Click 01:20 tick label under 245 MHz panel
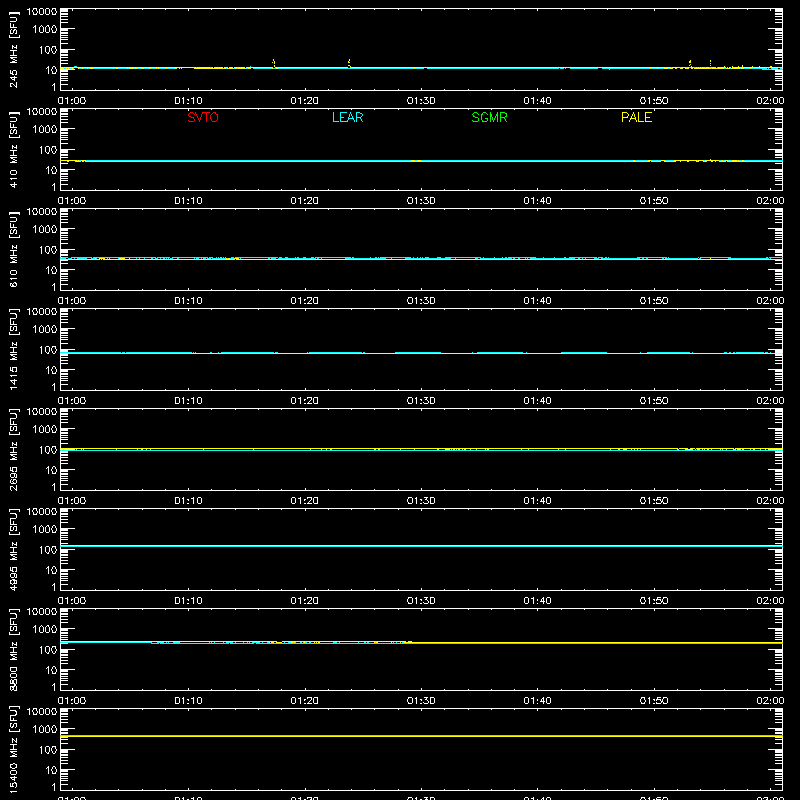Screen dimensions: 800x800 (305, 101)
